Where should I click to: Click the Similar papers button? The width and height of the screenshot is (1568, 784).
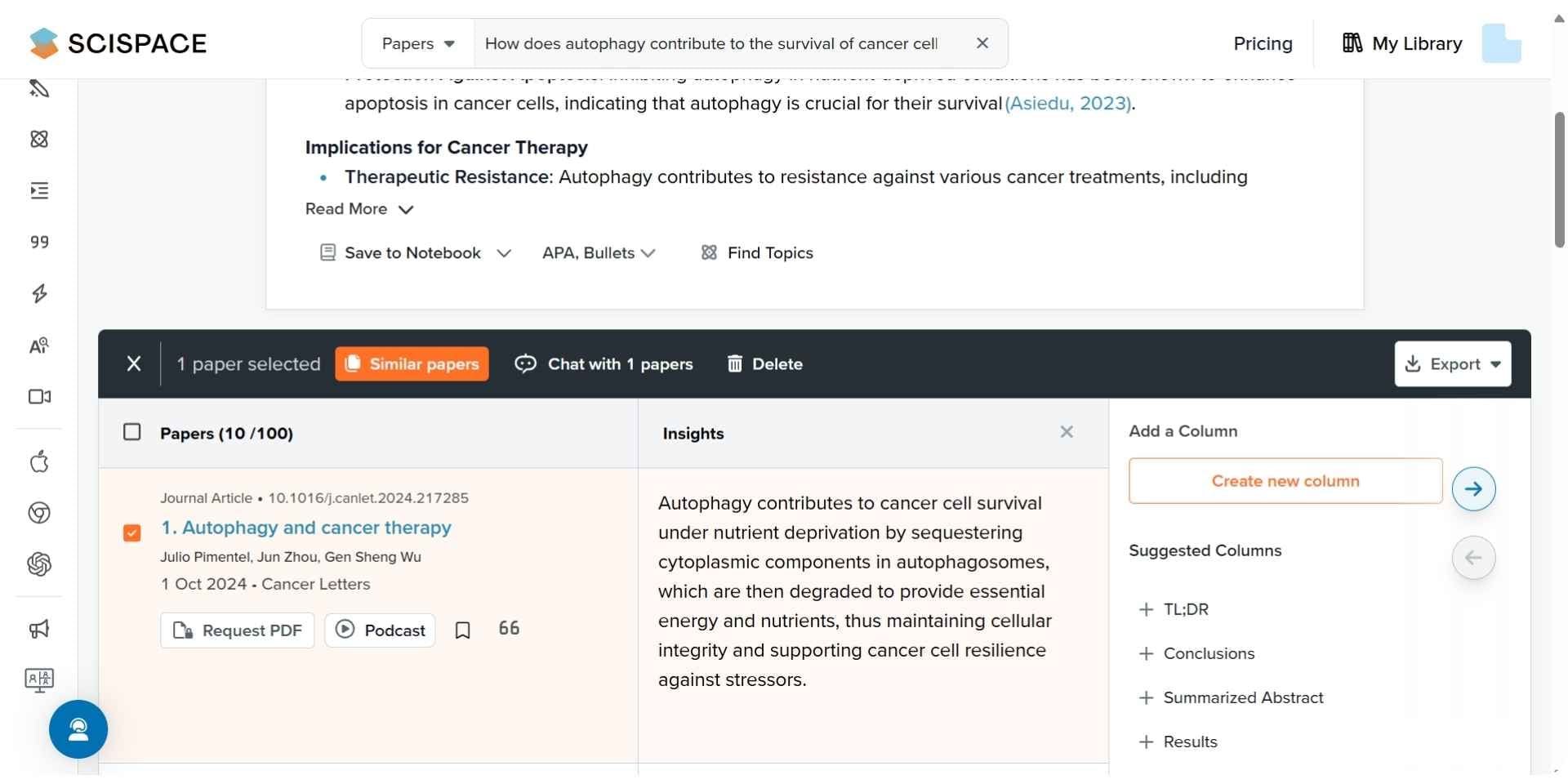coord(412,363)
